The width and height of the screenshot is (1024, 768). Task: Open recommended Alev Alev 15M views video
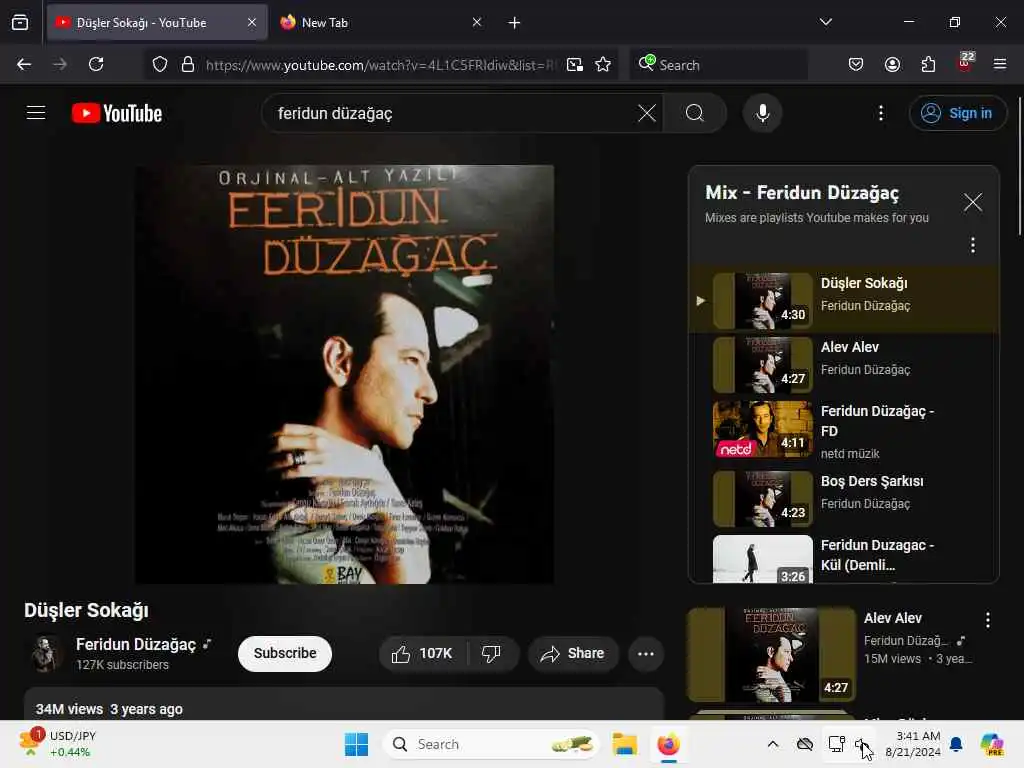tap(772, 654)
